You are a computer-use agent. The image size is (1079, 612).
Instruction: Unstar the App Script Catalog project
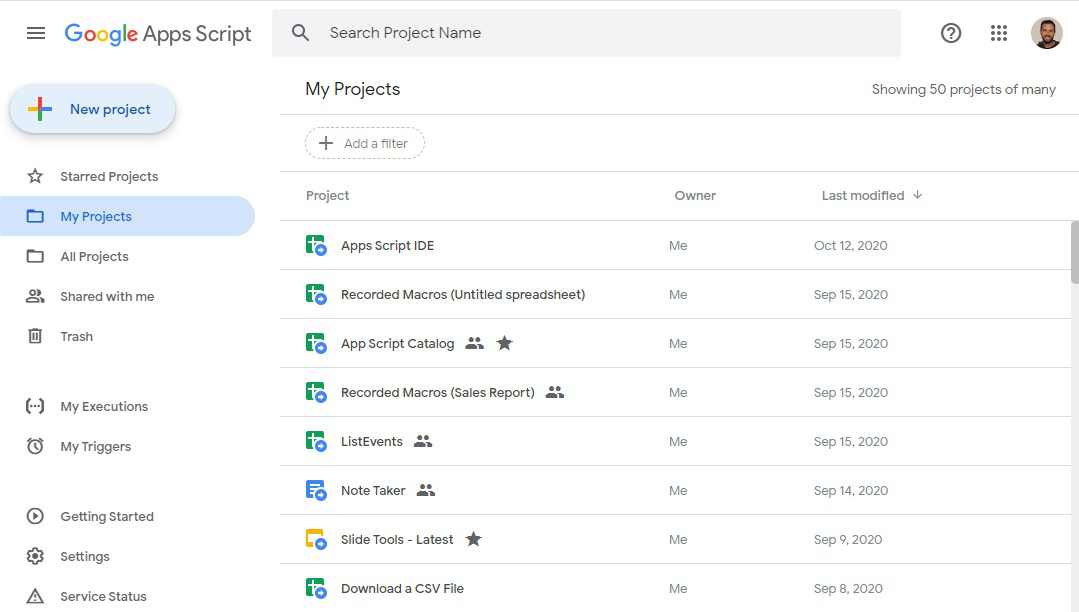(x=504, y=343)
